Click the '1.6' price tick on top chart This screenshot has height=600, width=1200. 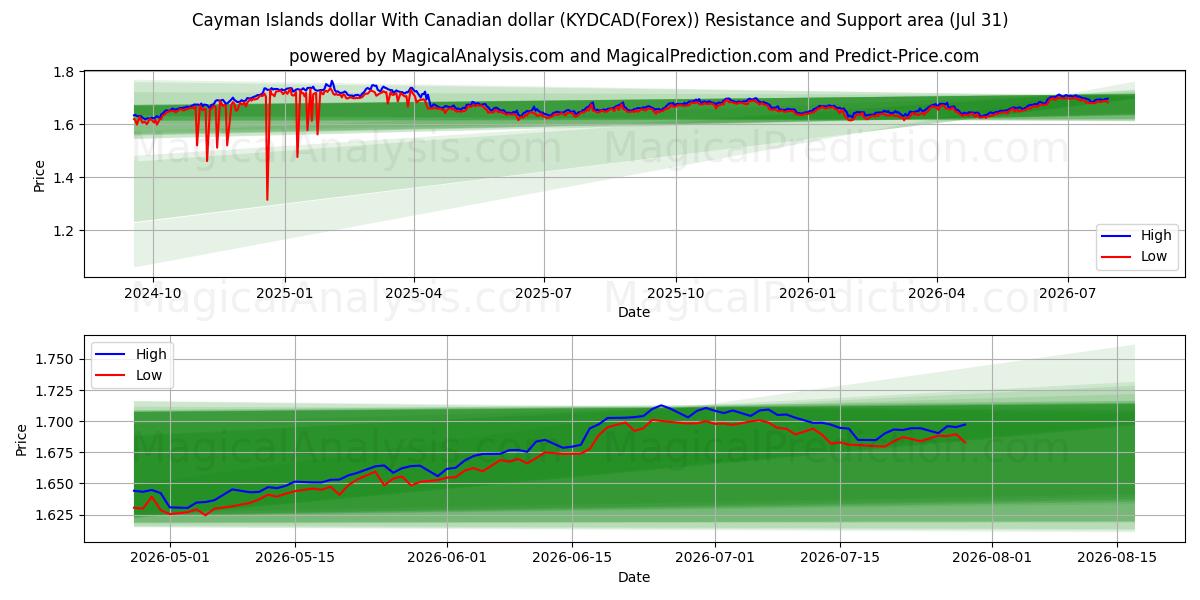pyautogui.click(x=64, y=125)
